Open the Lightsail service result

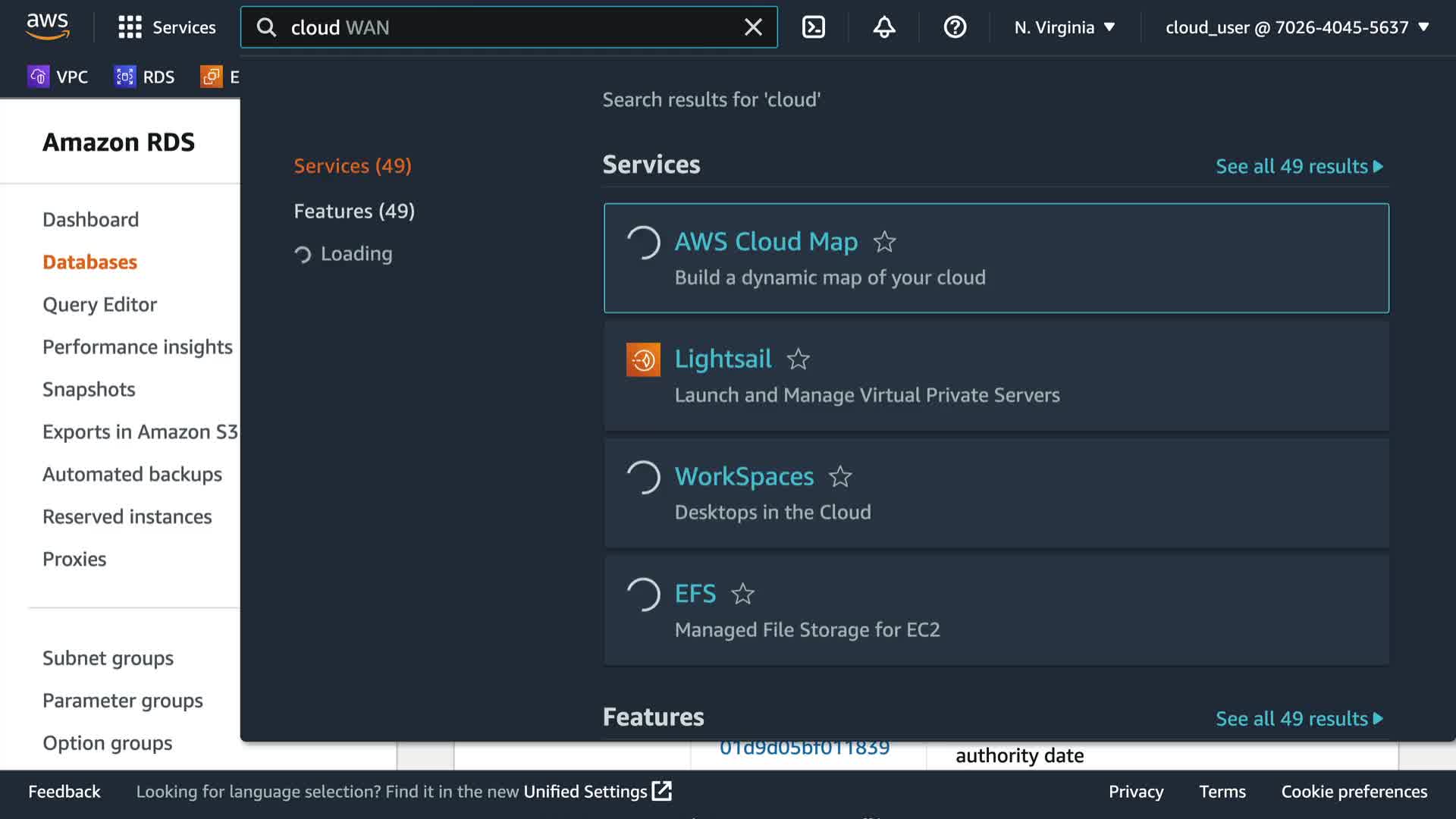[x=723, y=359]
